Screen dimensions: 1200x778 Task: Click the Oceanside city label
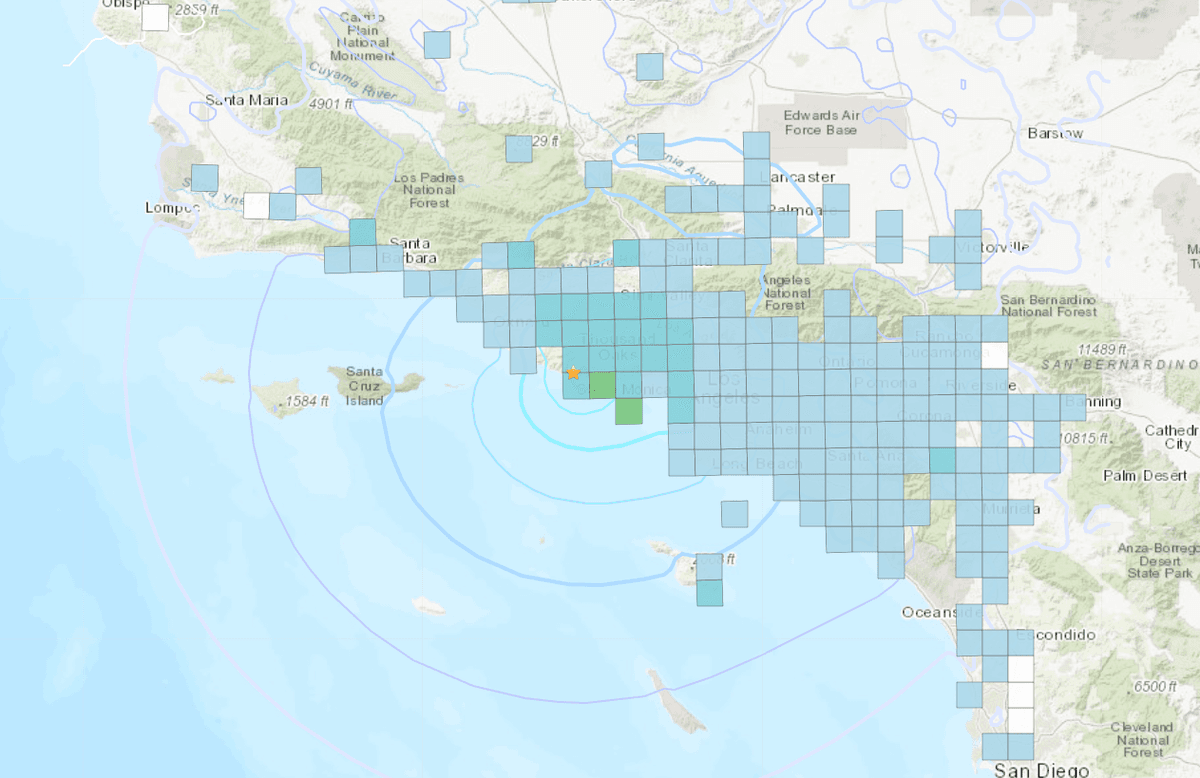point(942,612)
